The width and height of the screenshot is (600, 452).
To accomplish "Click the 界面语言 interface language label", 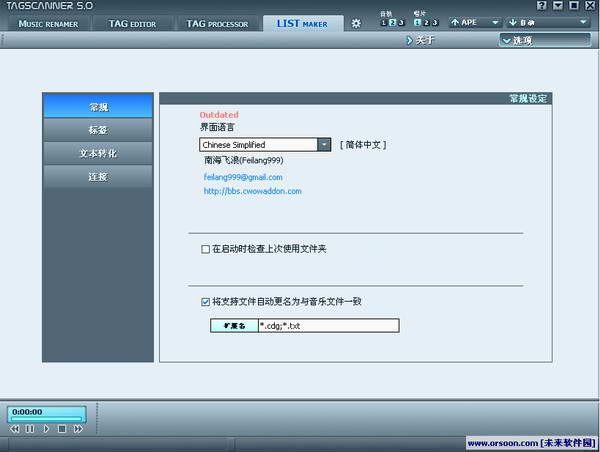I will pyautogui.click(x=217, y=127).
